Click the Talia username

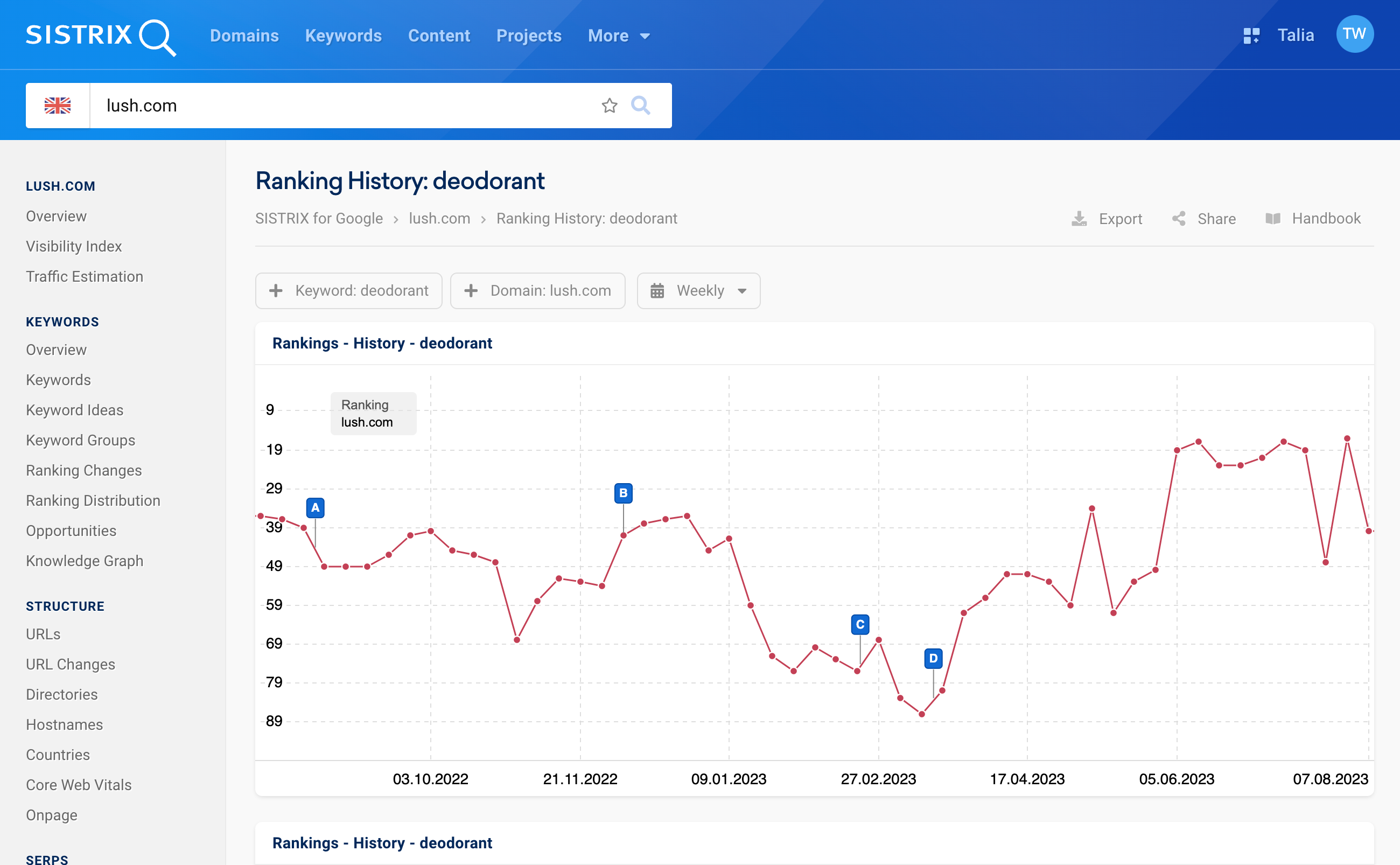[1296, 35]
